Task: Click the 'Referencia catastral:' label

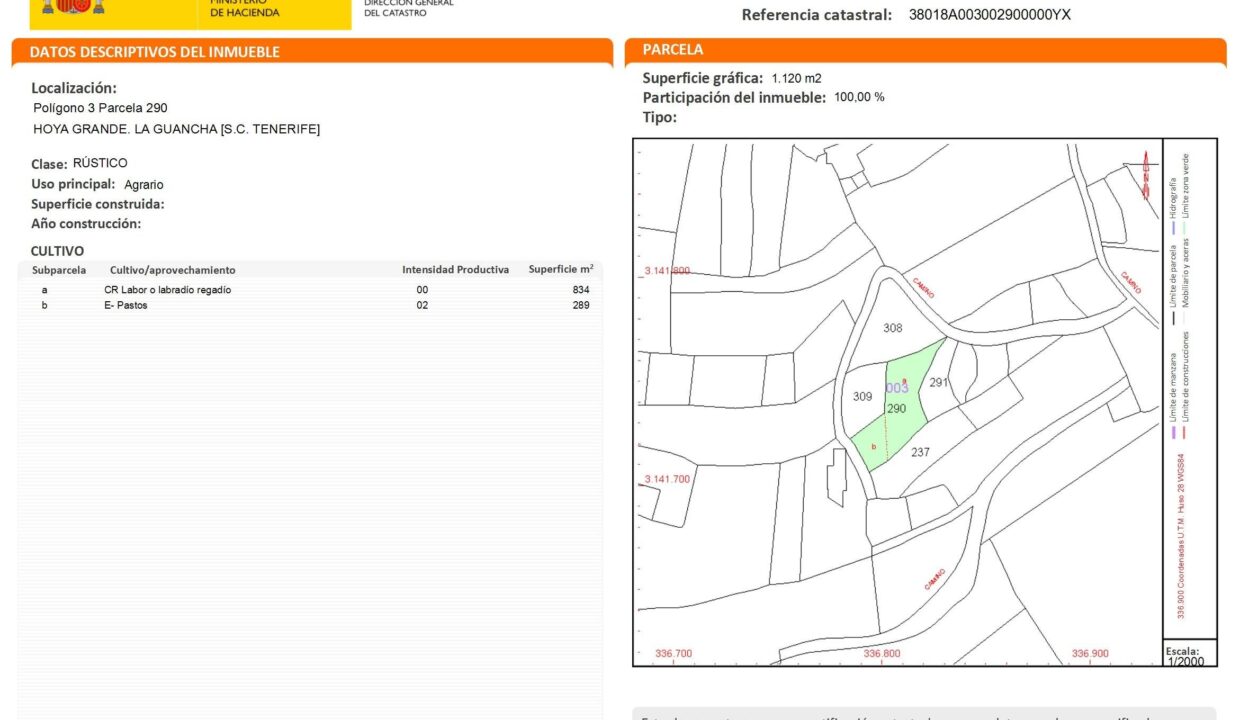Action: click(x=817, y=15)
